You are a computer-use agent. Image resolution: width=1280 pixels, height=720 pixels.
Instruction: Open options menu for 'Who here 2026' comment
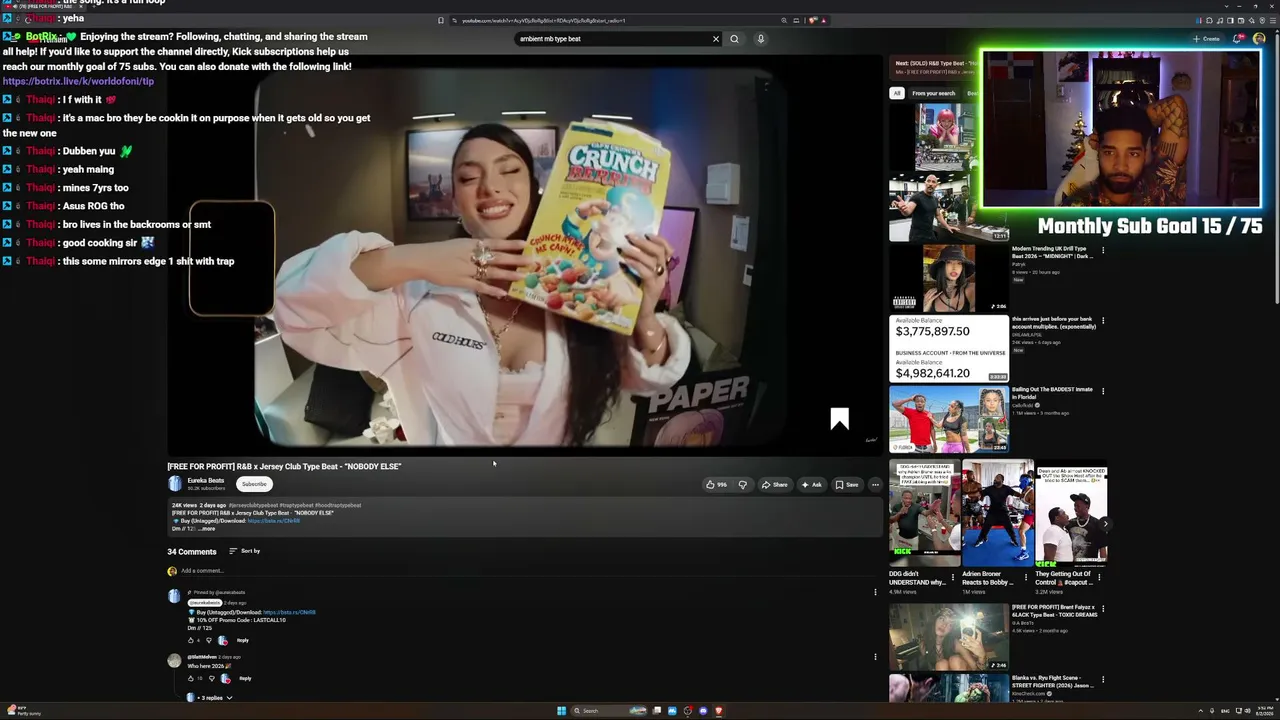click(x=875, y=657)
